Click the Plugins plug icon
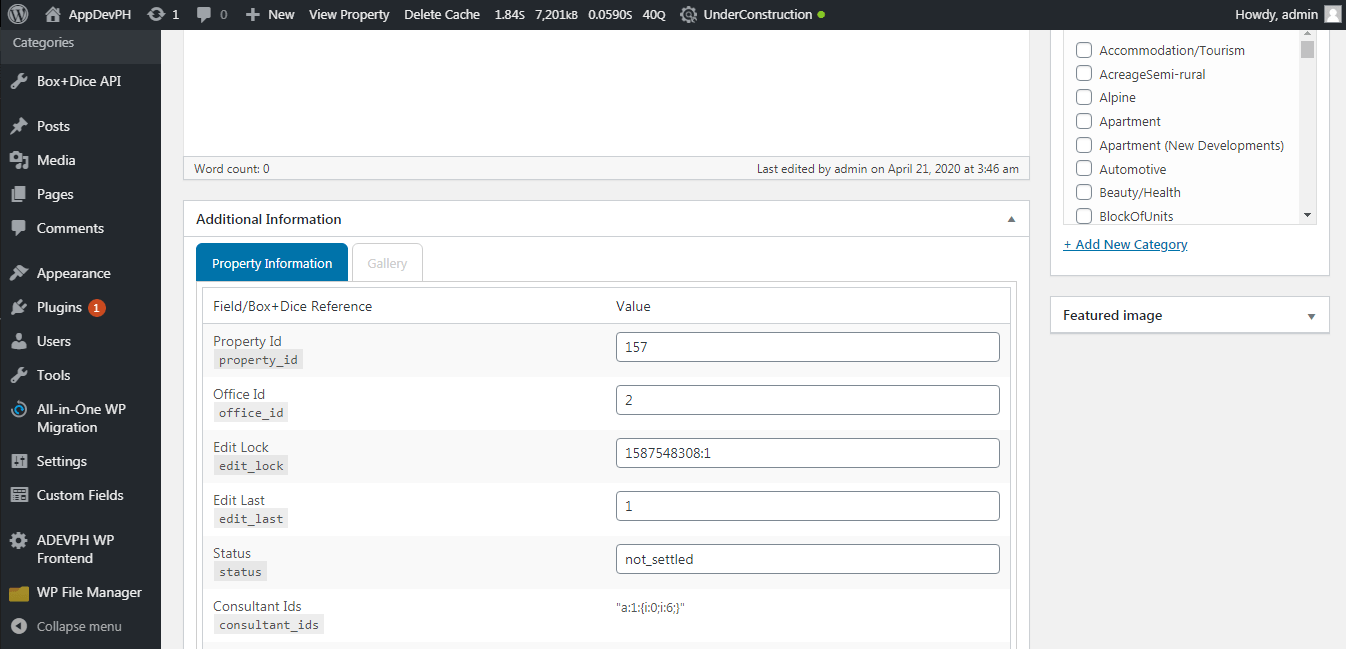The height and width of the screenshot is (649, 1346). point(19,307)
